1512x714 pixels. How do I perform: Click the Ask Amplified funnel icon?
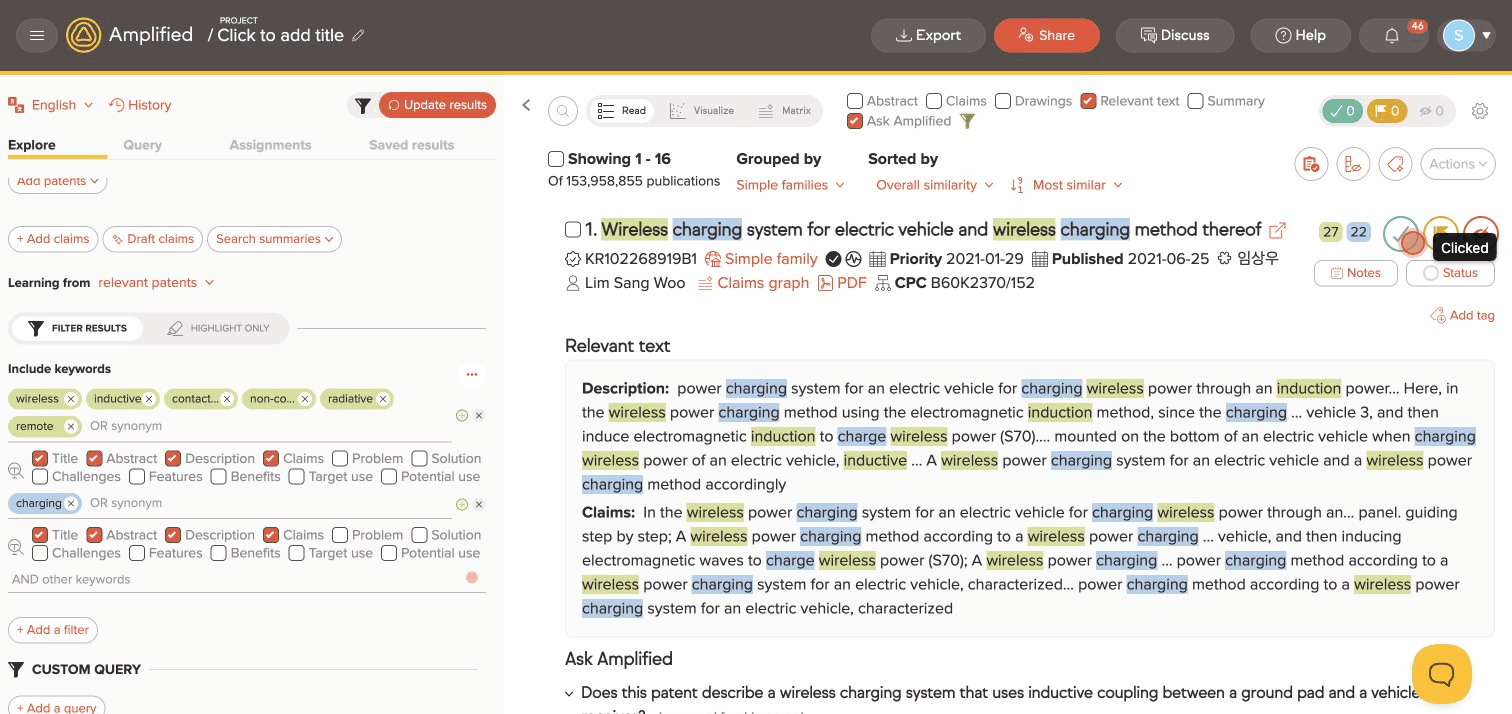(x=967, y=121)
